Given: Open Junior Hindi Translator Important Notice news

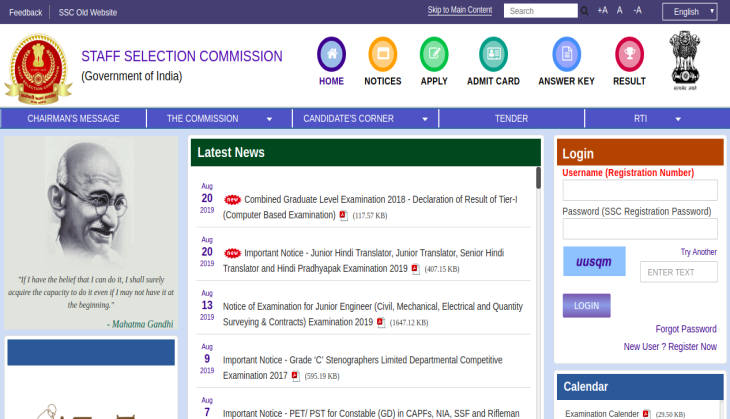Looking at the screenshot, I should tap(364, 261).
